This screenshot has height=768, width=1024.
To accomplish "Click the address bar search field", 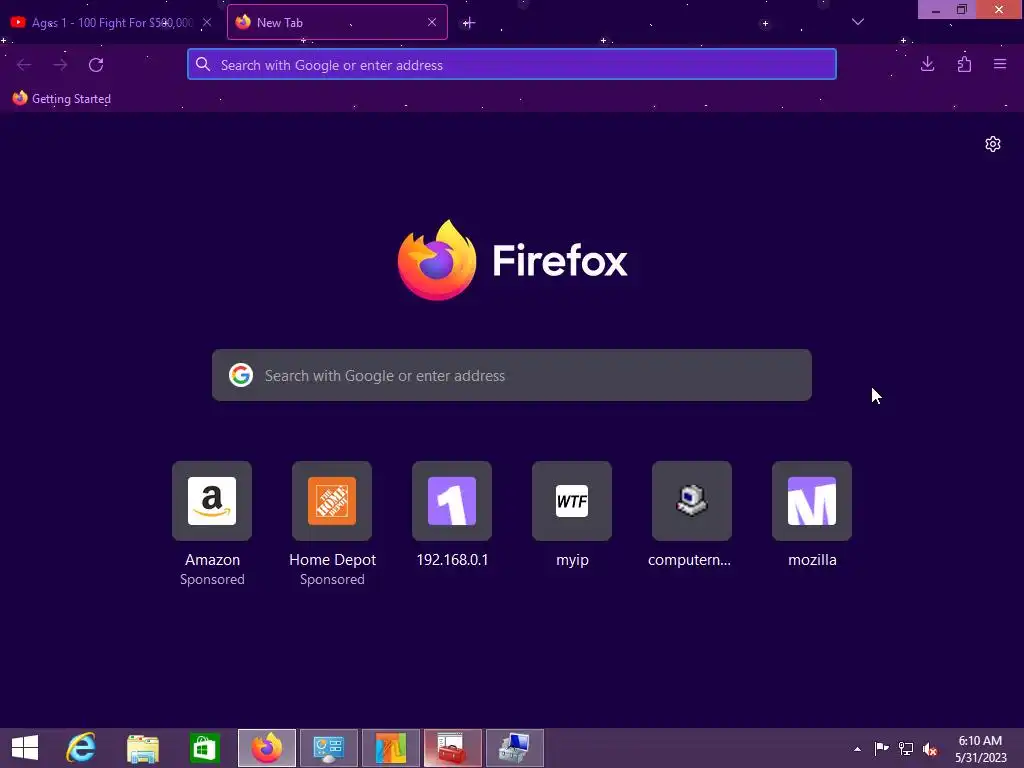I will 511,65.
